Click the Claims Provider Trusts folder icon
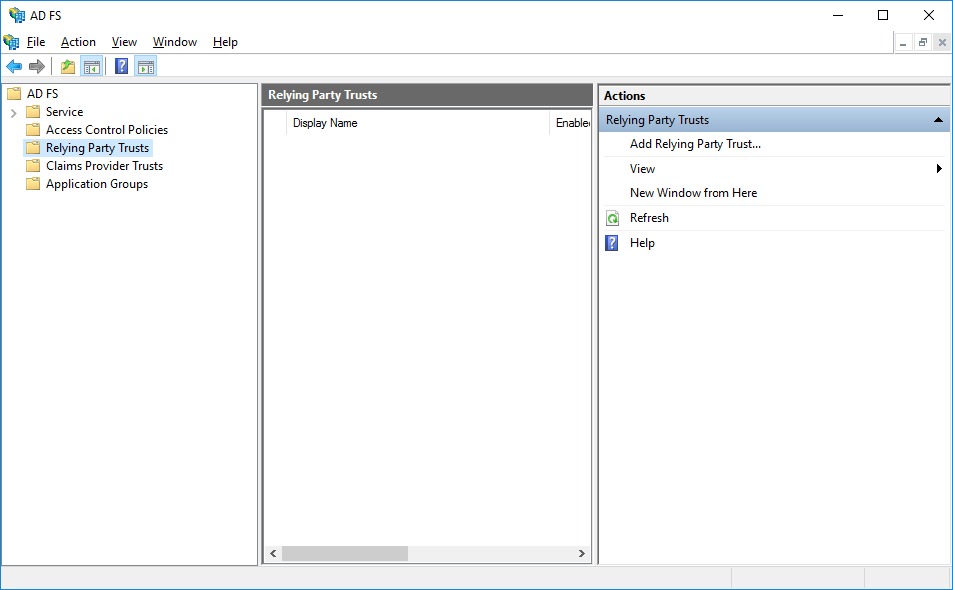 click(x=33, y=166)
